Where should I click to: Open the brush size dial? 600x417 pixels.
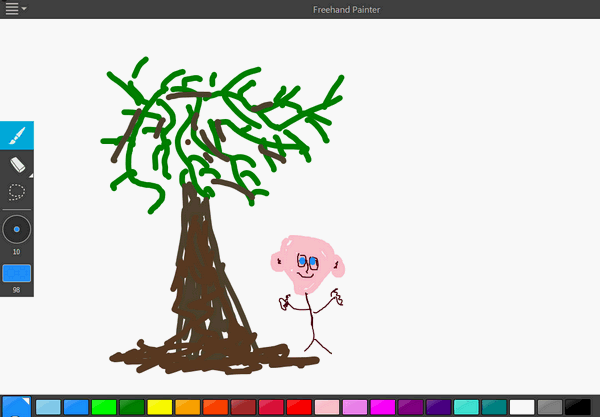(x=16, y=229)
